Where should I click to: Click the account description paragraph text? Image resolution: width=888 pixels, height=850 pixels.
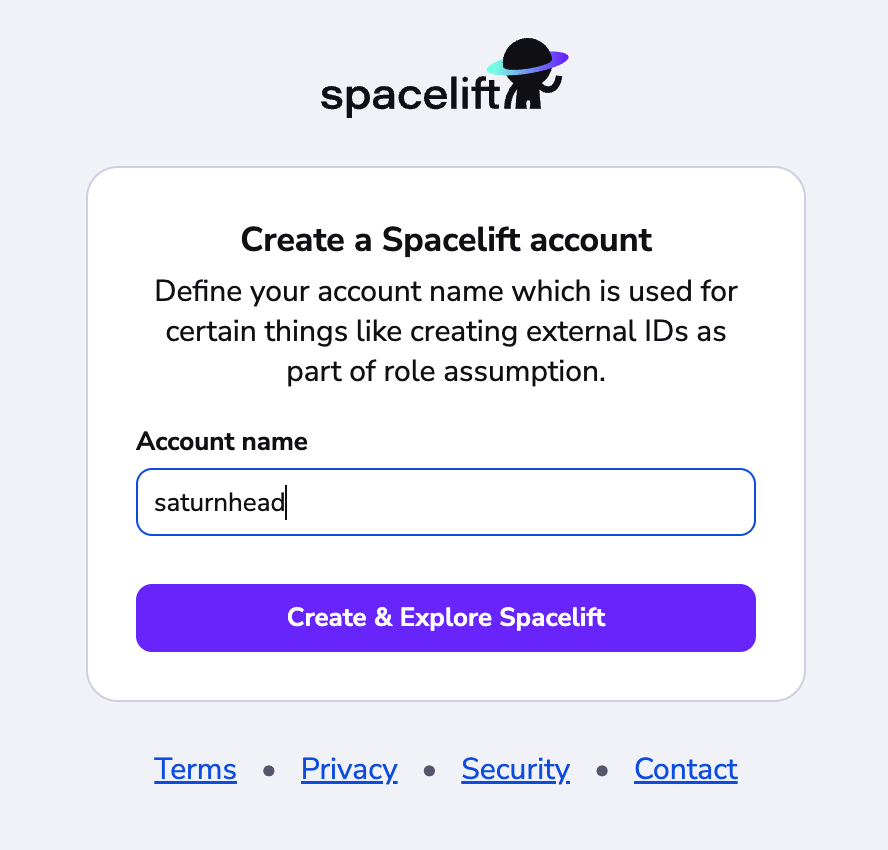click(x=446, y=331)
